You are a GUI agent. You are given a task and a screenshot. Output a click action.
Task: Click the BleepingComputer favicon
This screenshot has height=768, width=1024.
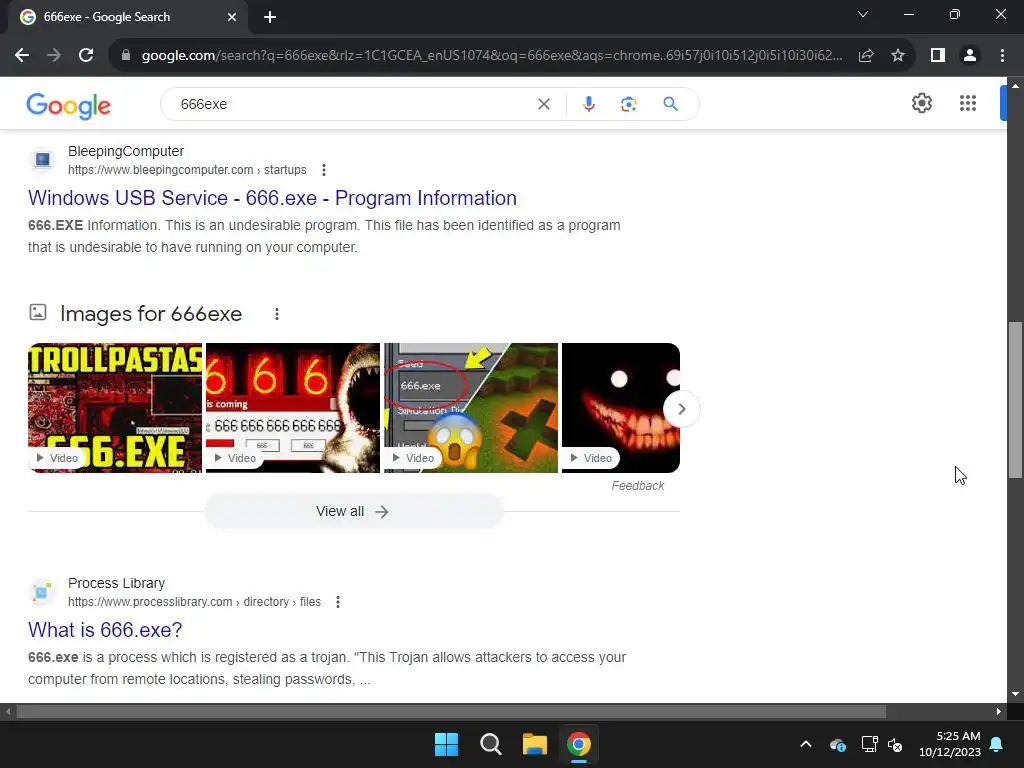[x=42, y=159]
